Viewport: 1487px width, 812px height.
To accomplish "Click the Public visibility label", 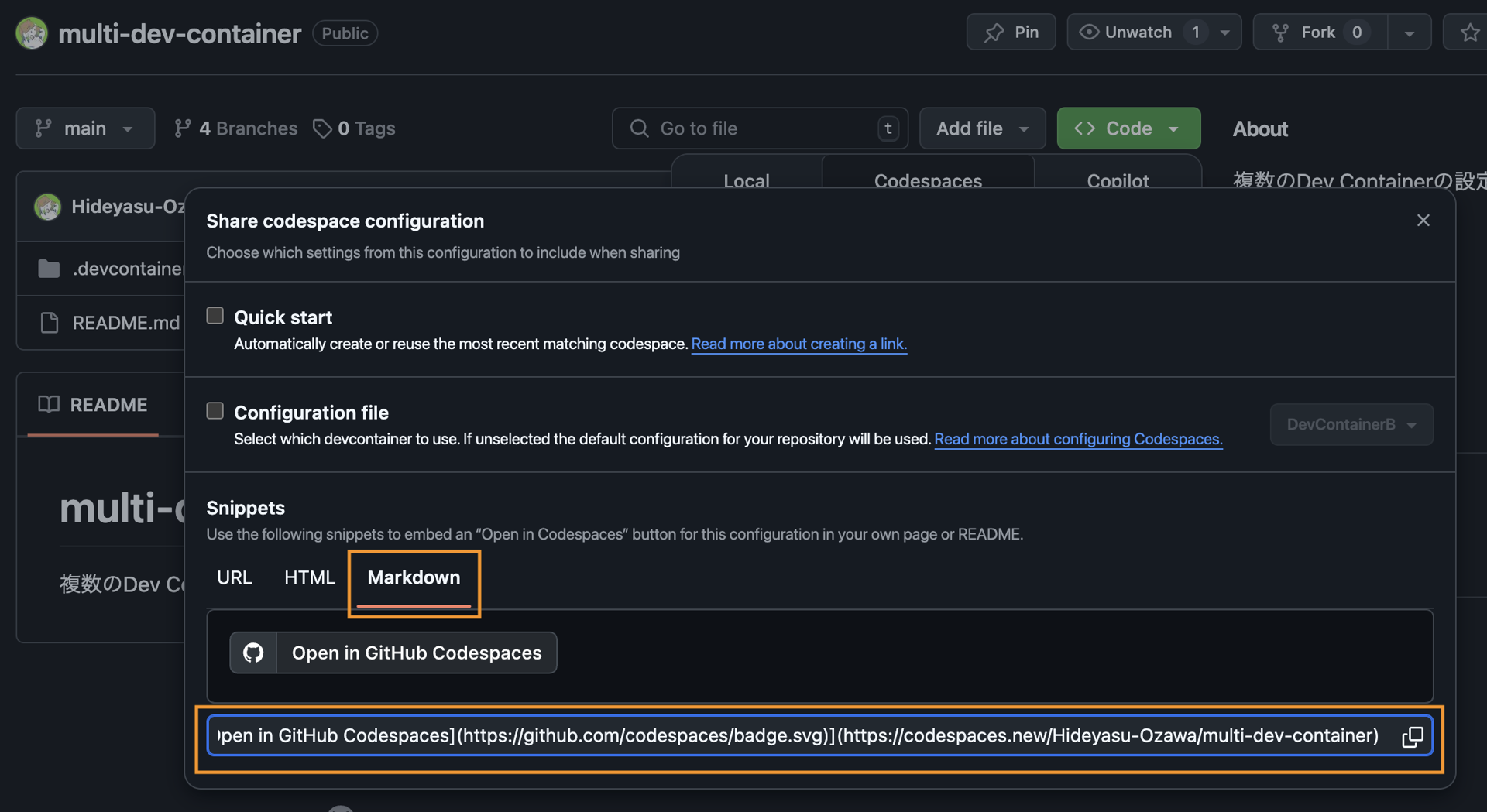I will pyautogui.click(x=345, y=33).
